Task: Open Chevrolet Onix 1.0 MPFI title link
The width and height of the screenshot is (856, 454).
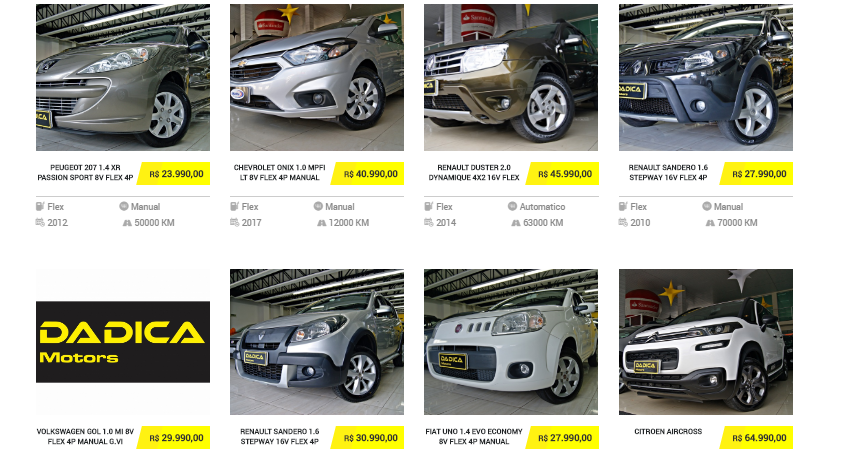Action: (280, 172)
